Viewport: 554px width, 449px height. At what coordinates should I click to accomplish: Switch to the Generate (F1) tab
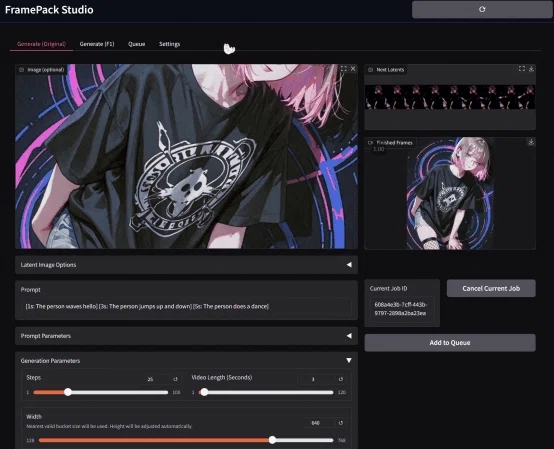tap(97, 44)
